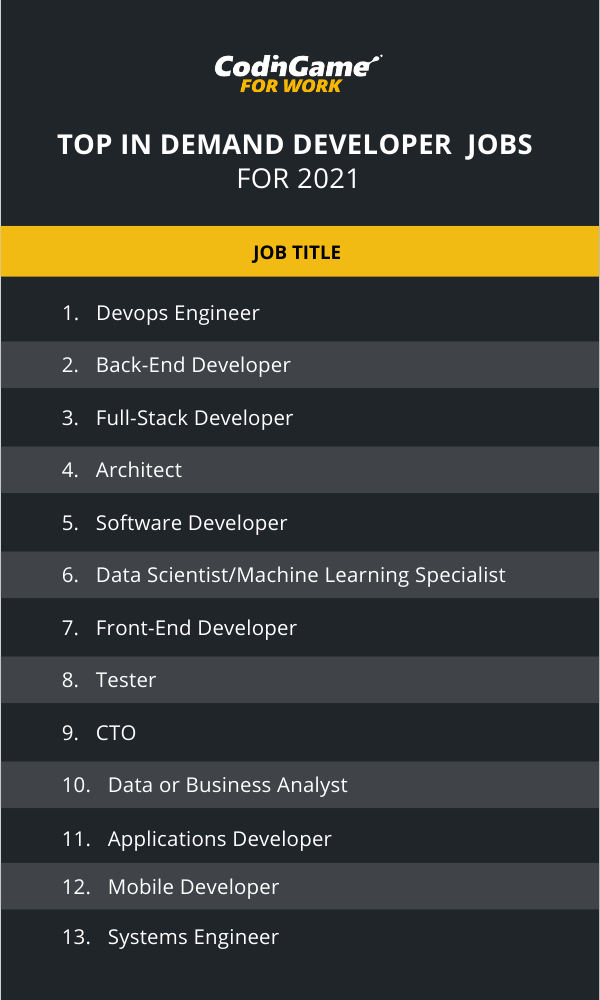Click the rank number 1 marker

click(70, 313)
